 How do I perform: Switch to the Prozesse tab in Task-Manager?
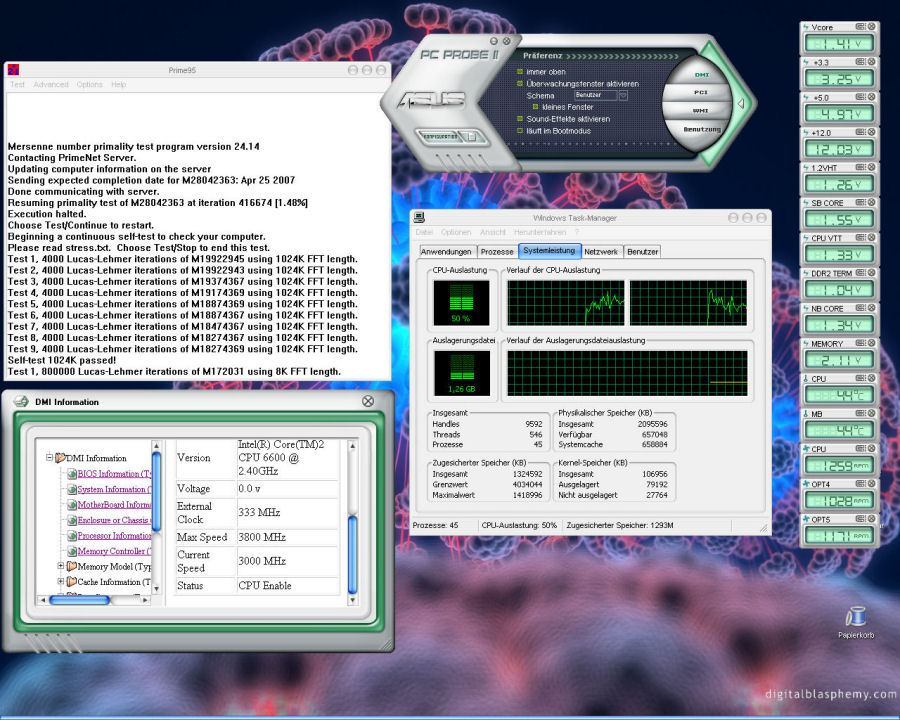pos(497,251)
